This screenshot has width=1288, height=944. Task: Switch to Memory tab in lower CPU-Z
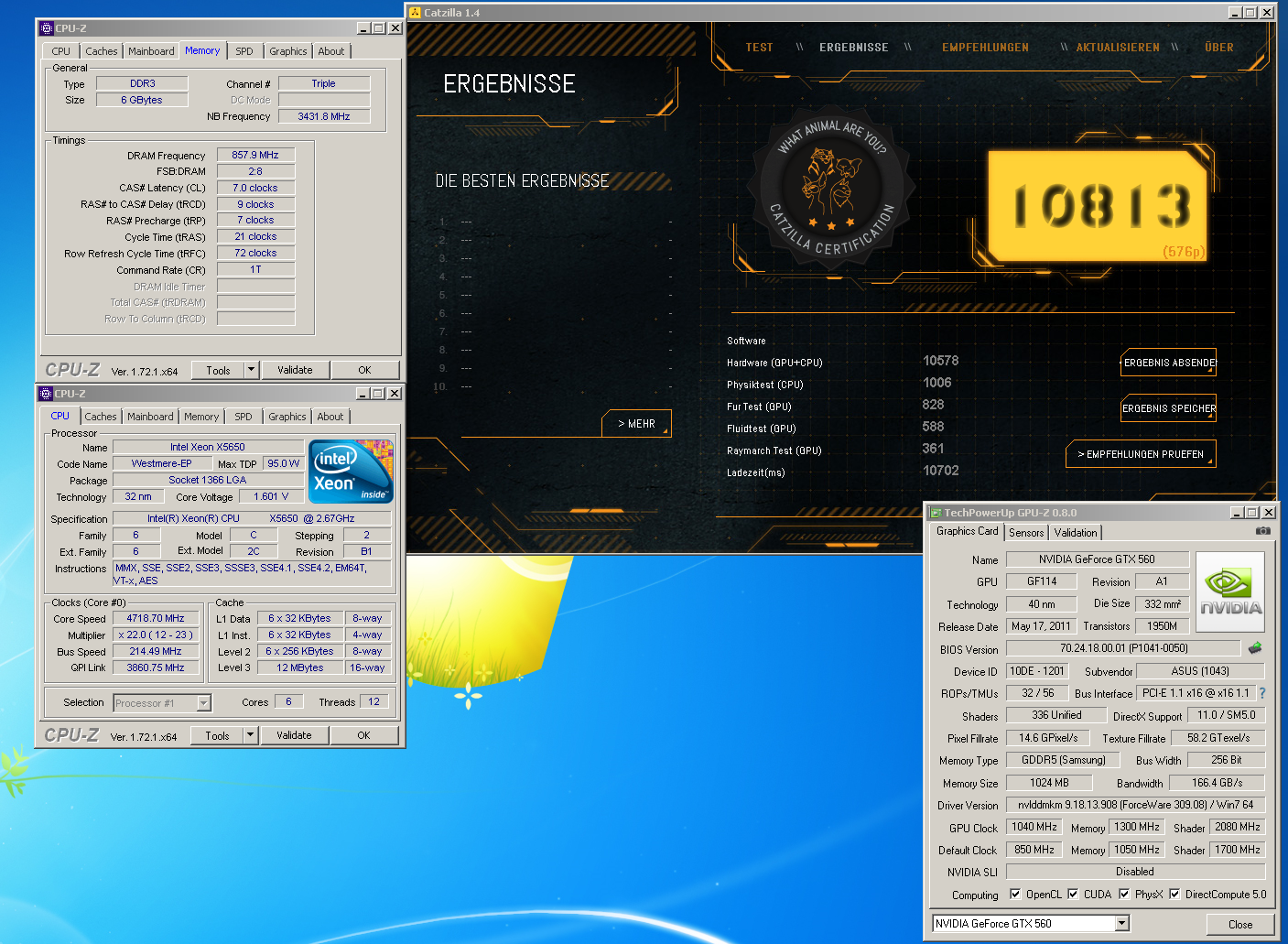click(x=201, y=417)
